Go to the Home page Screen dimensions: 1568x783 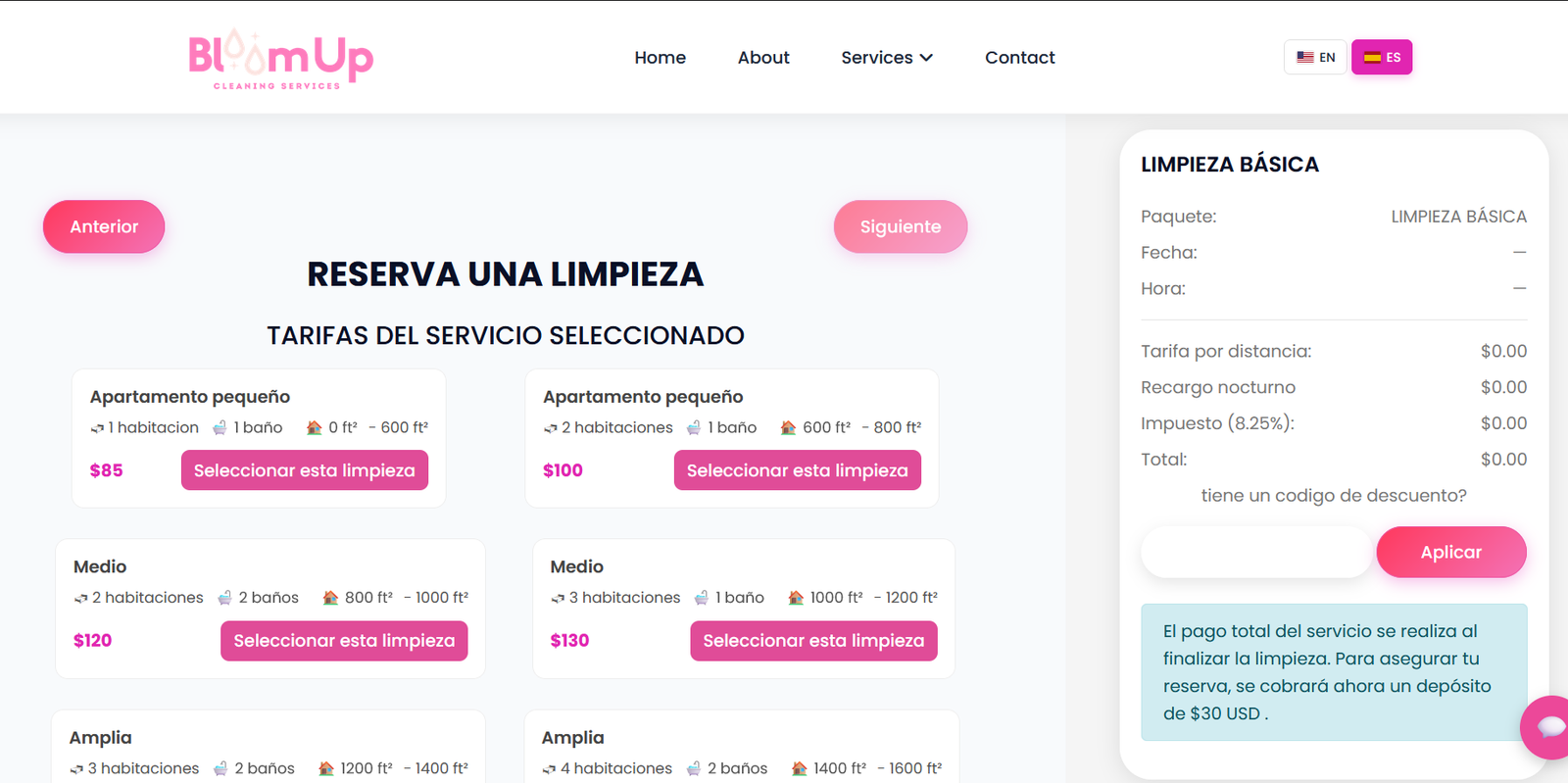point(660,58)
